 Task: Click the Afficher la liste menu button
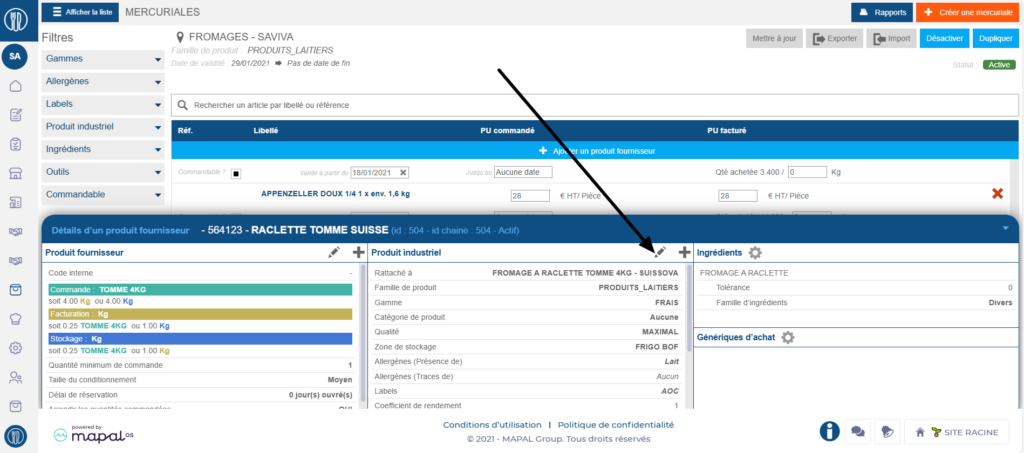(80, 12)
